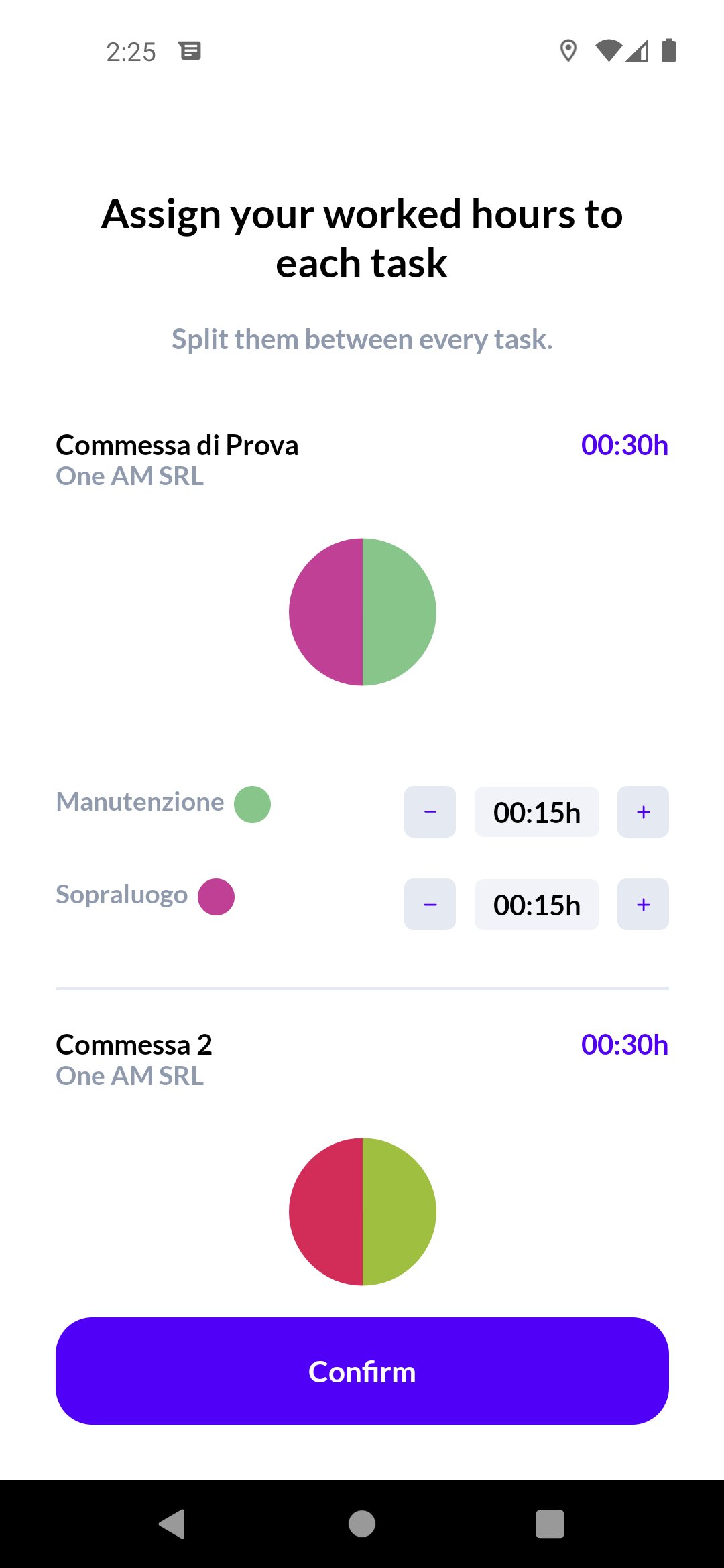Increase Sopraluogo hours with plus button
724x1568 pixels.
(x=643, y=904)
